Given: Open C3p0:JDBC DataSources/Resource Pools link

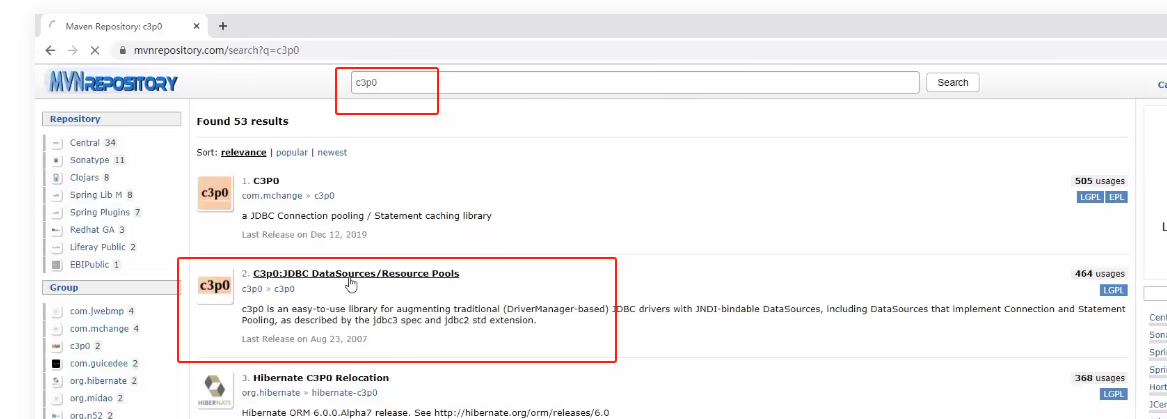Looking at the screenshot, I should [356, 274].
